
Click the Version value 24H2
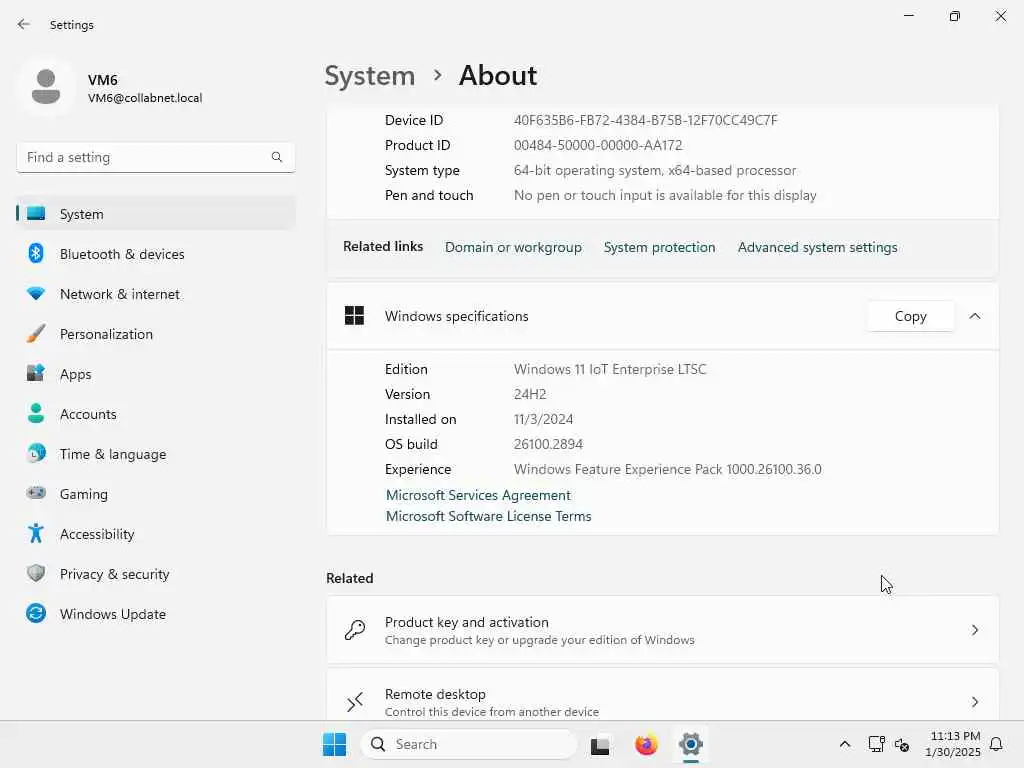pyautogui.click(x=530, y=394)
